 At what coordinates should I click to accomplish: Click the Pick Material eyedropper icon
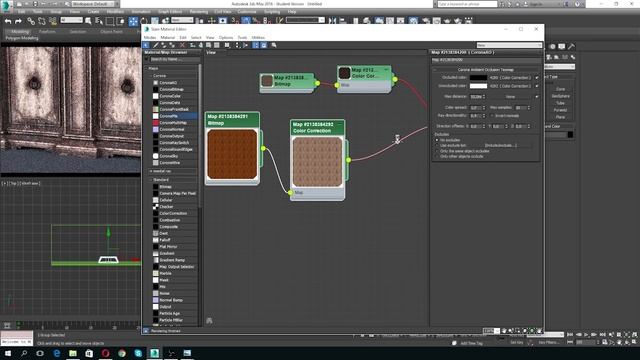pos(156,45)
